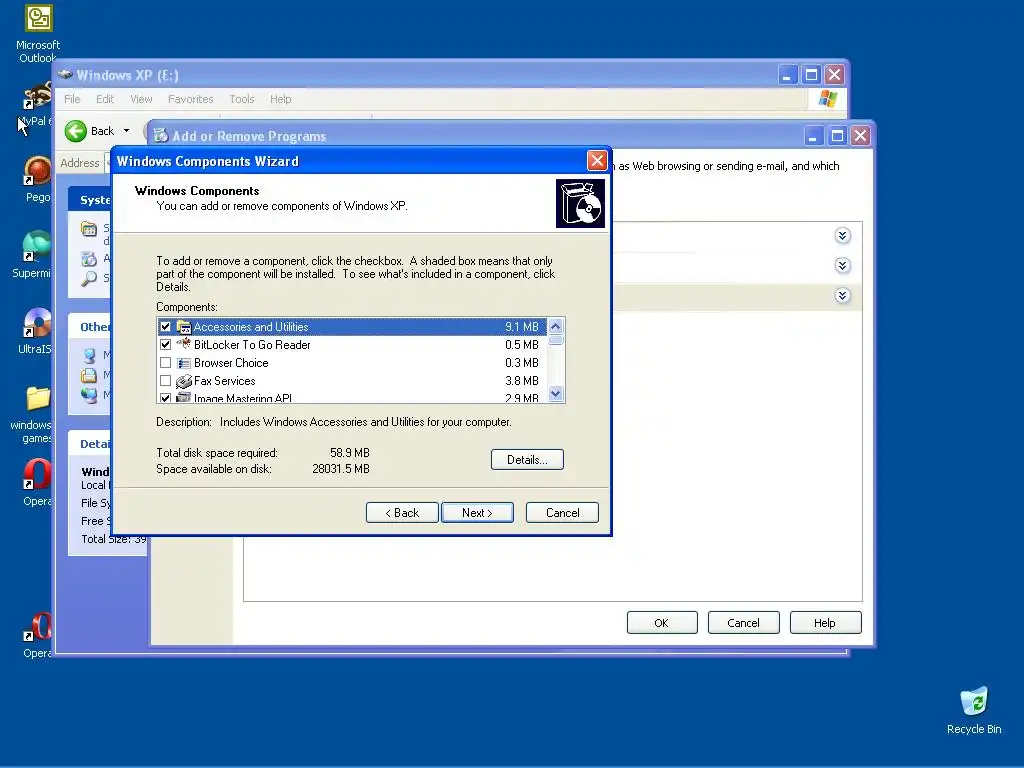Click the drive icon in Windows XP (E:) title

[65, 74]
